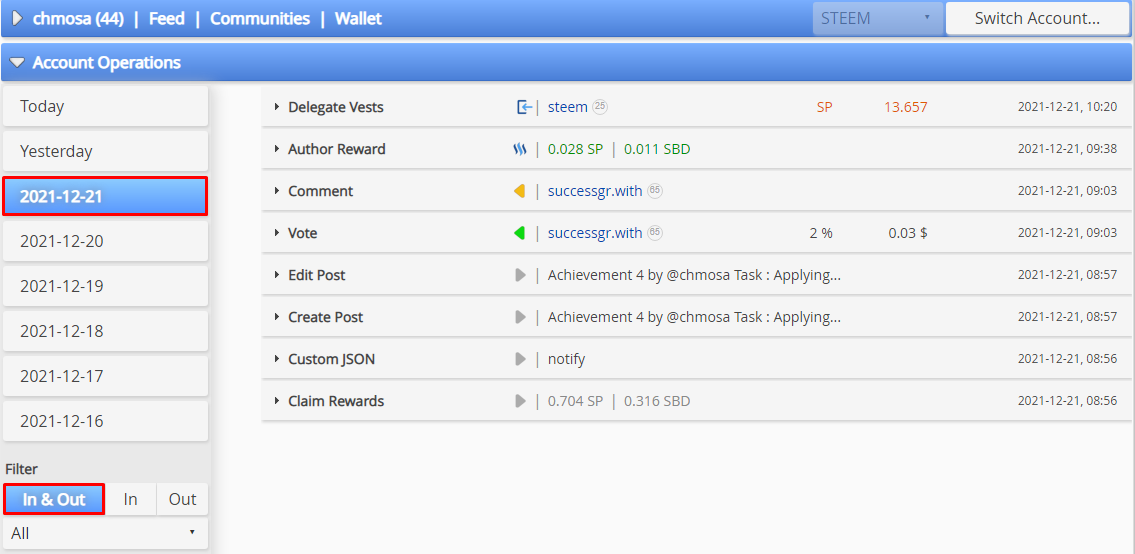Click the gray arrow icon in Custom JSON row
1135x554 pixels.
pos(520,359)
